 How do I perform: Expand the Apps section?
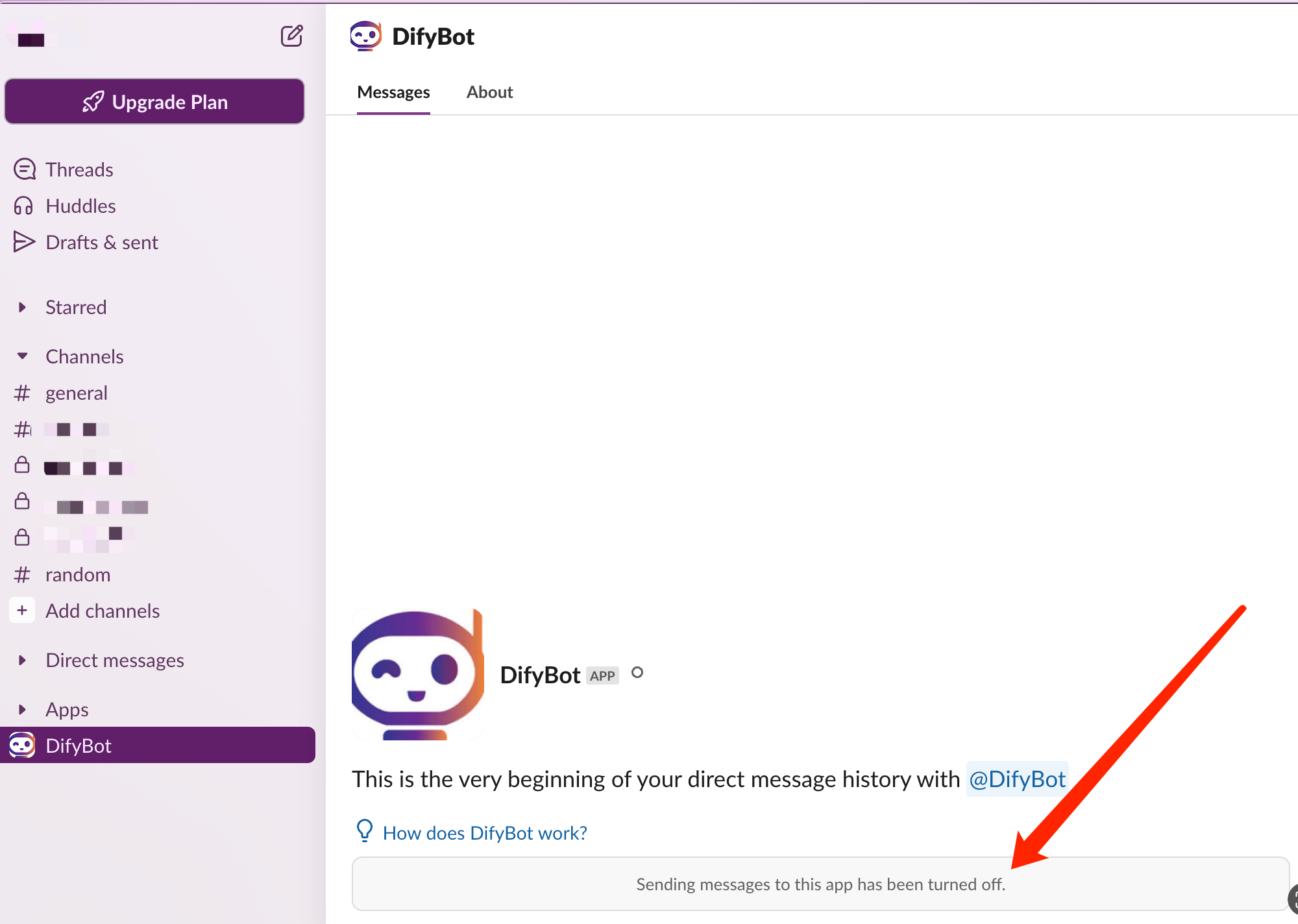23,709
